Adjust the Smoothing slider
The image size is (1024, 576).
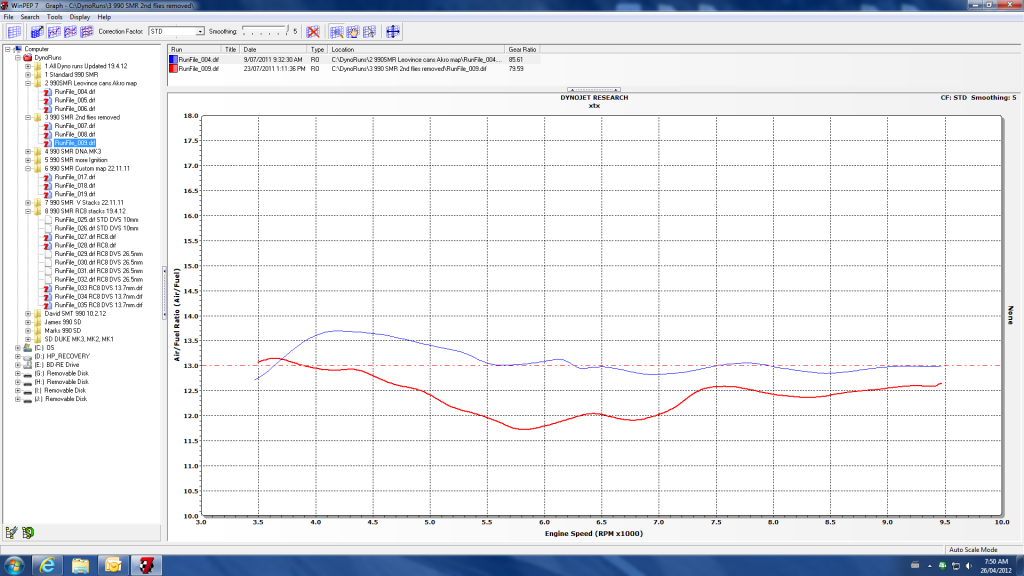tap(265, 31)
